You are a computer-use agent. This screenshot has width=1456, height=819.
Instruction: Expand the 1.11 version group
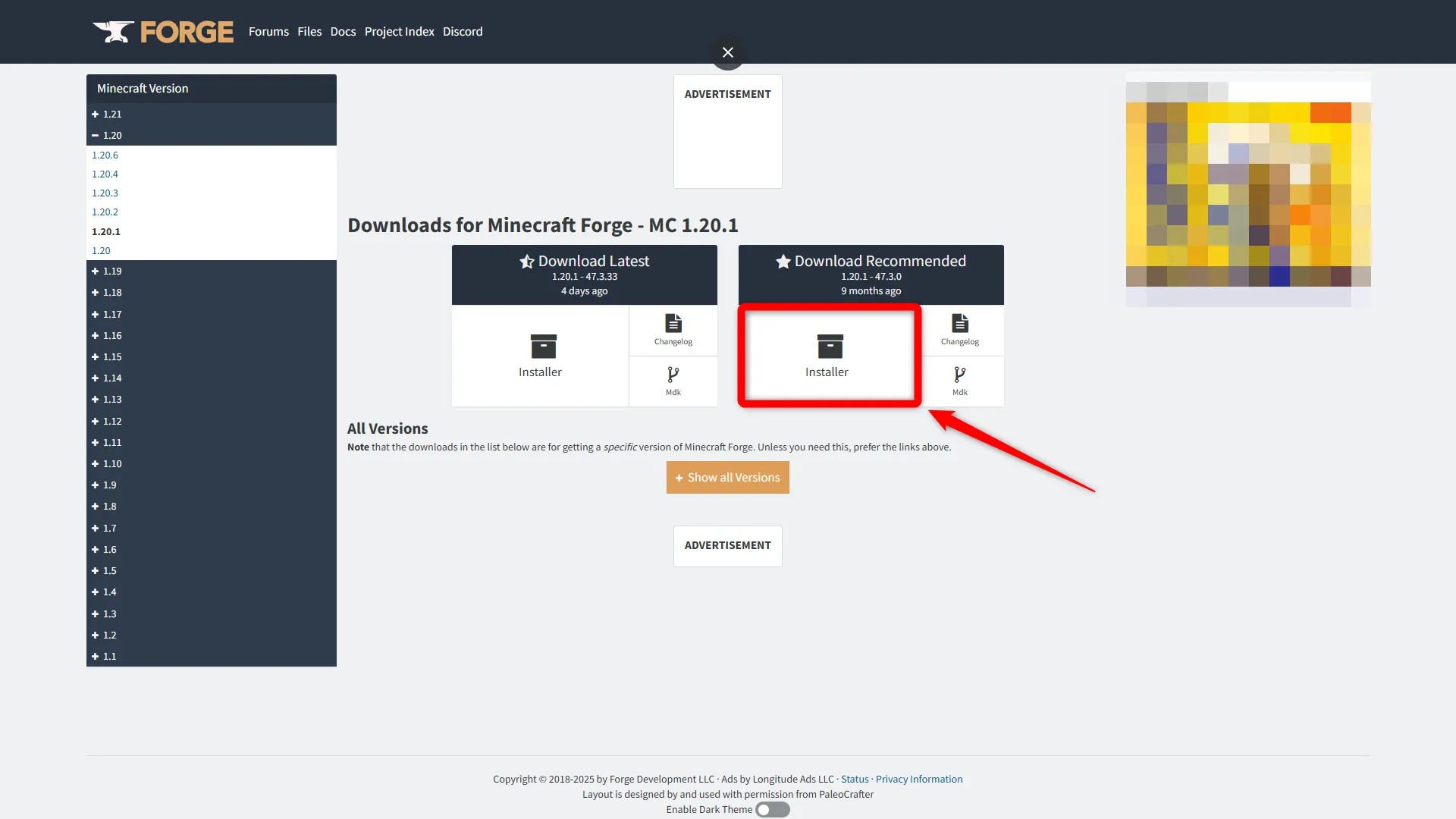point(212,442)
